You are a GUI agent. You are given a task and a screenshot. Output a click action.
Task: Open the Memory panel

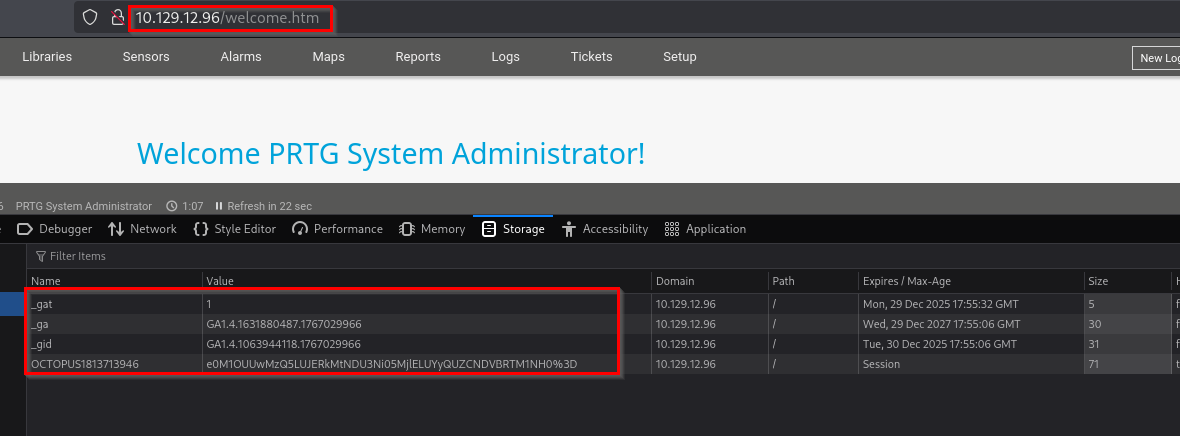432,229
